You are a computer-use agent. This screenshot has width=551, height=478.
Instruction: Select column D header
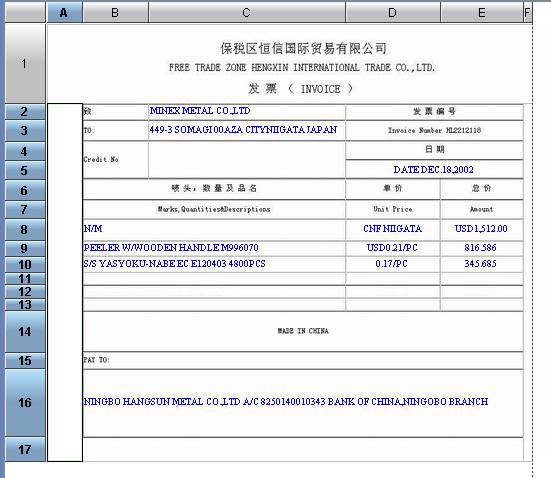pos(393,13)
